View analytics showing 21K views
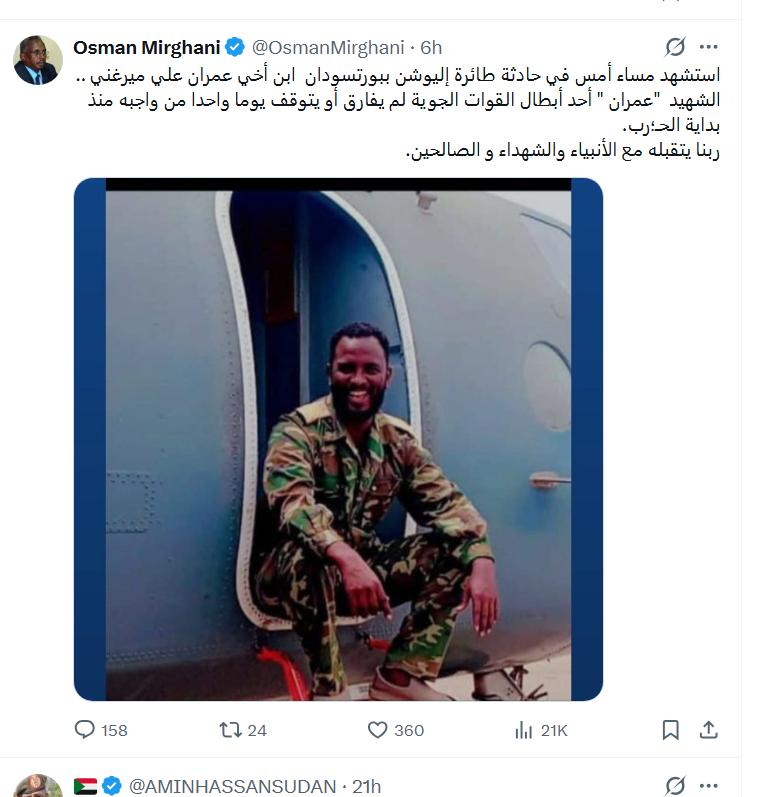The image size is (779, 797). coord(541,730)
